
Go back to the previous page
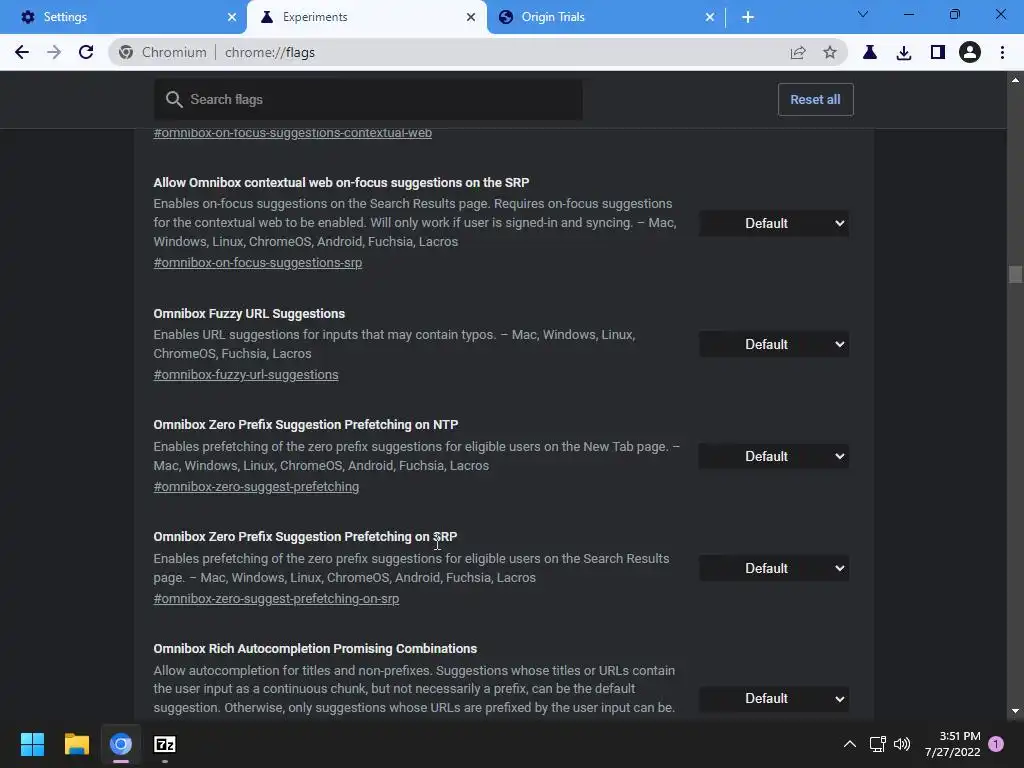pyautogui.click(x=22, y=52)
